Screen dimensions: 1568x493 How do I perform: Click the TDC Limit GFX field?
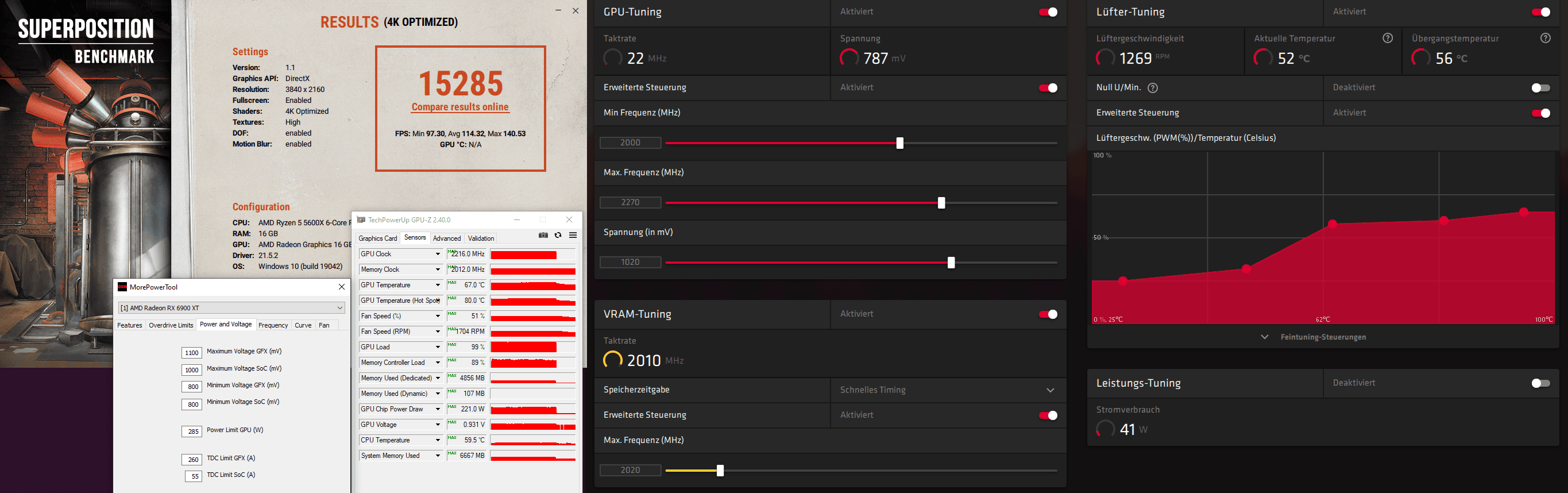point(192,460)
